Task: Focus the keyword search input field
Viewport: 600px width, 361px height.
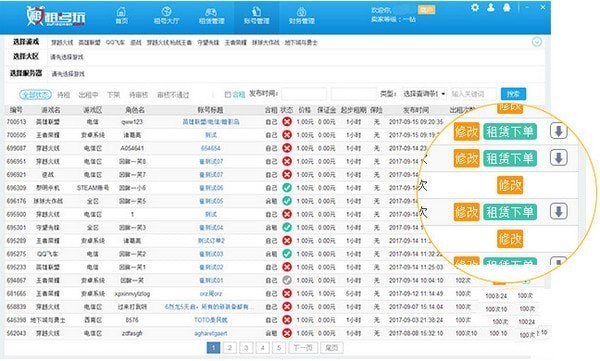Action: coord(474,94)
